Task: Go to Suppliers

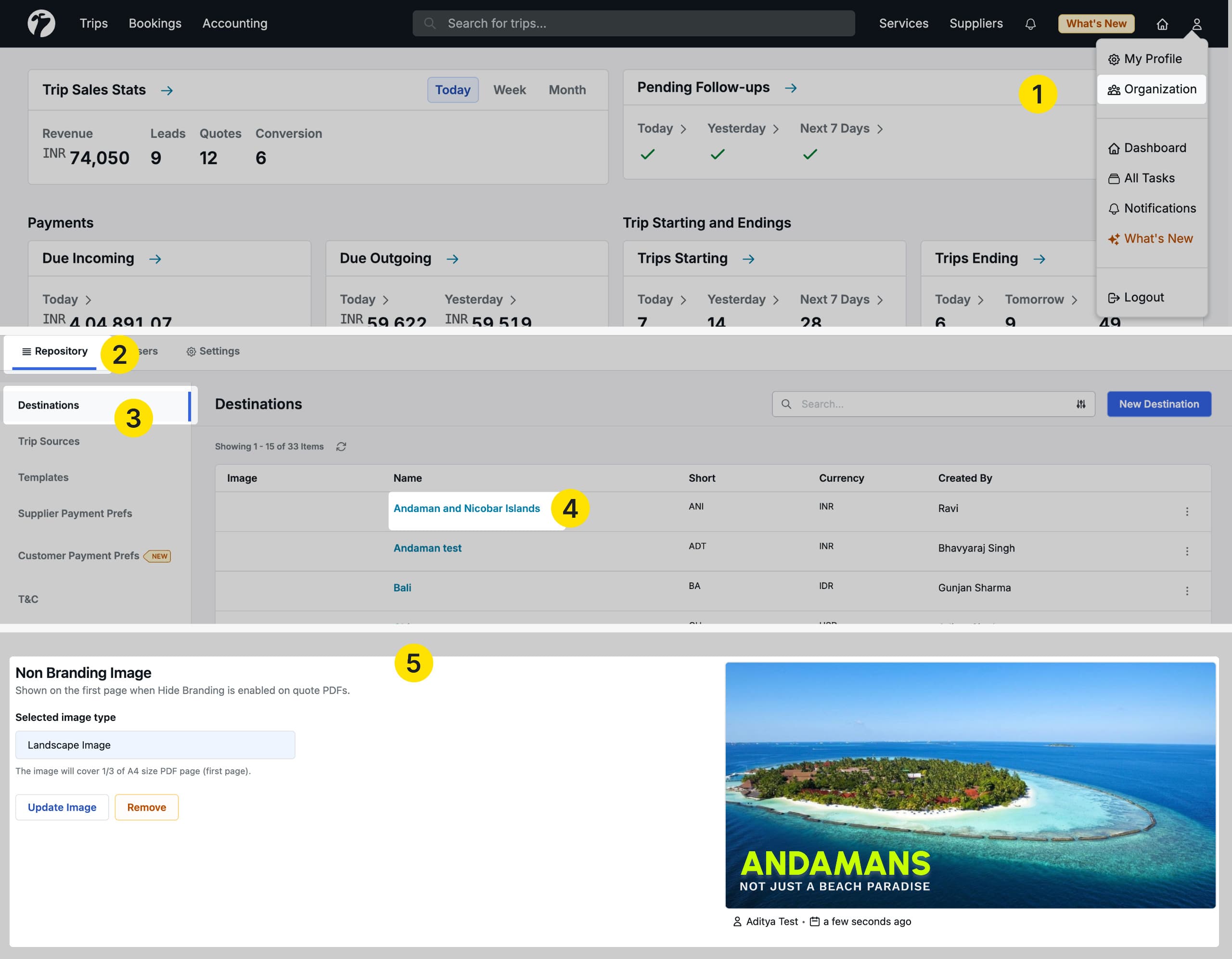Action: click(976, 23)
